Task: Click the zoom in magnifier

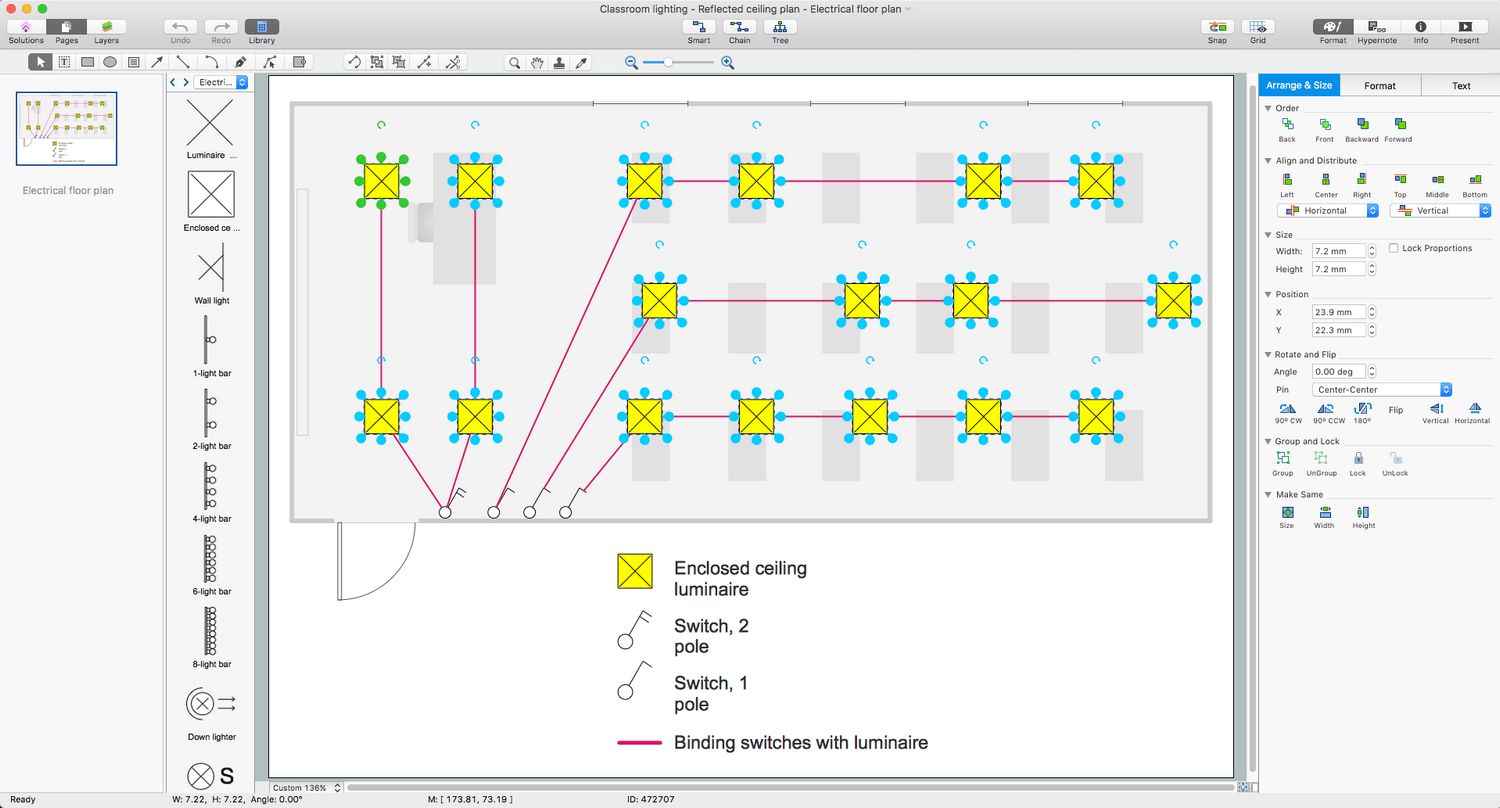Action: click(x=727, y=62)
